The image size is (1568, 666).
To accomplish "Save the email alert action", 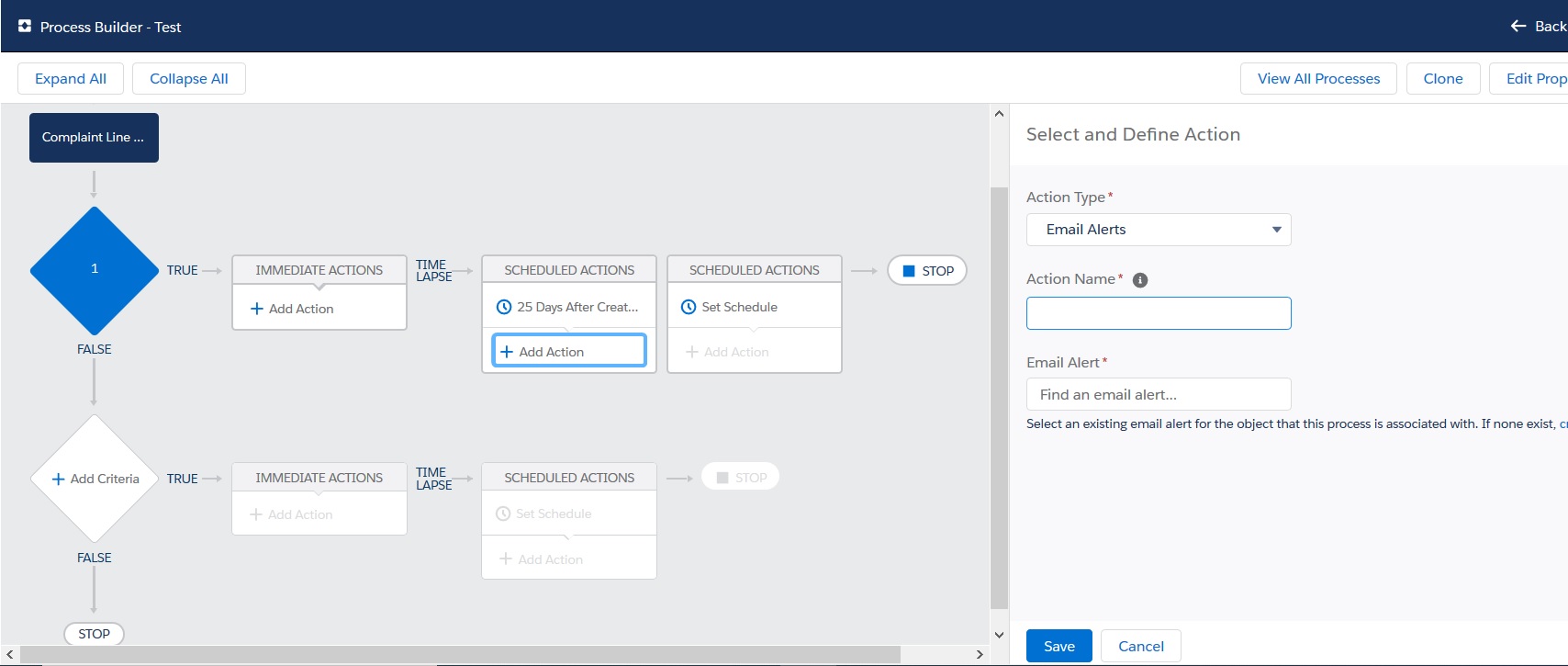I will tap(1058, 647).
